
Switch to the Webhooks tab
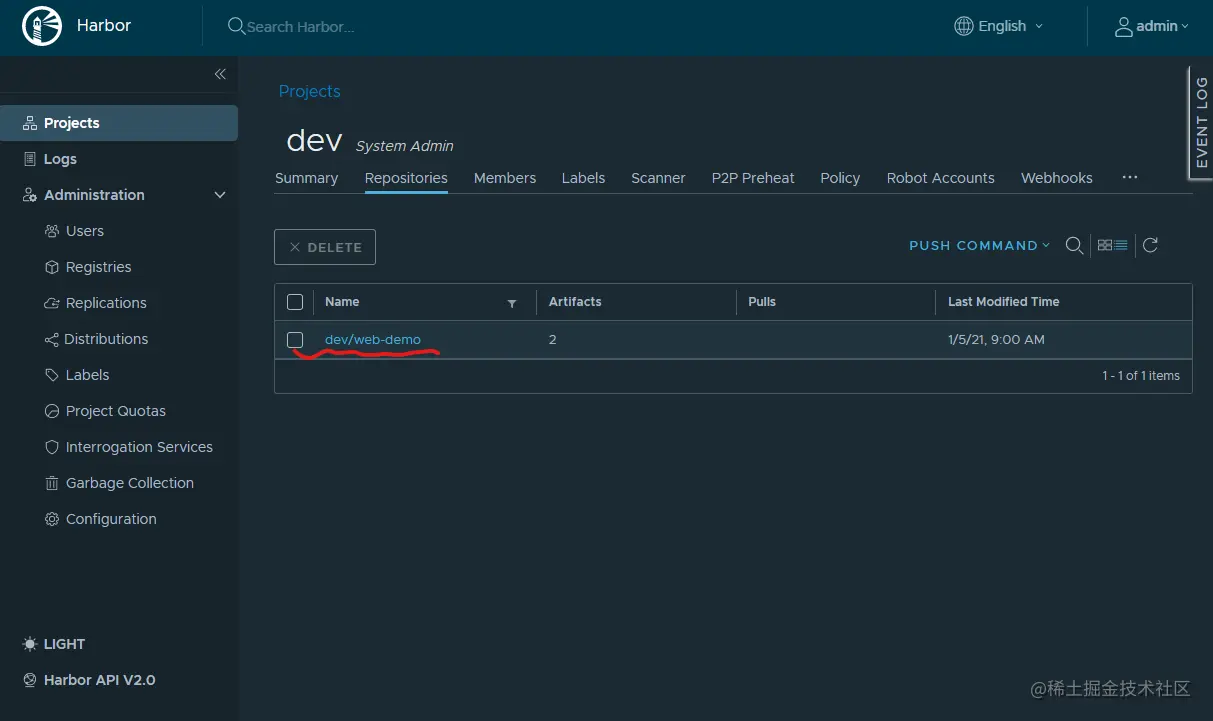[x=1057, y=178]
